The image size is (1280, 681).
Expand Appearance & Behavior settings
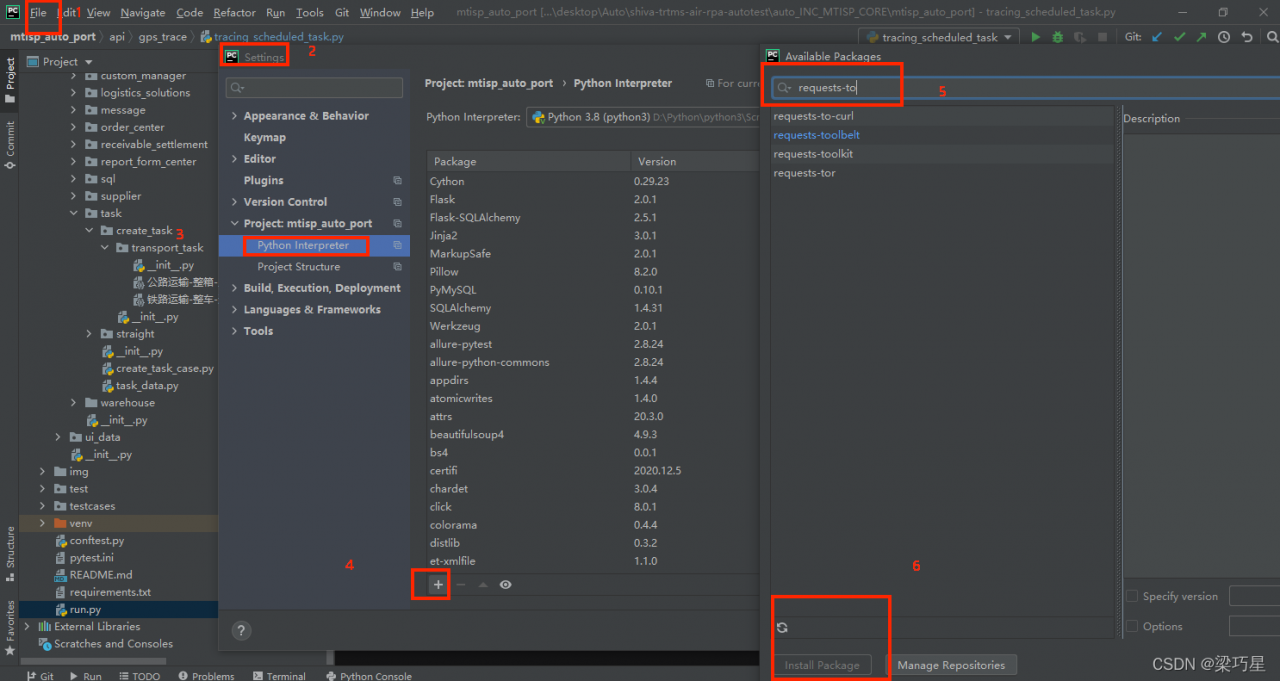pos(234,116)
